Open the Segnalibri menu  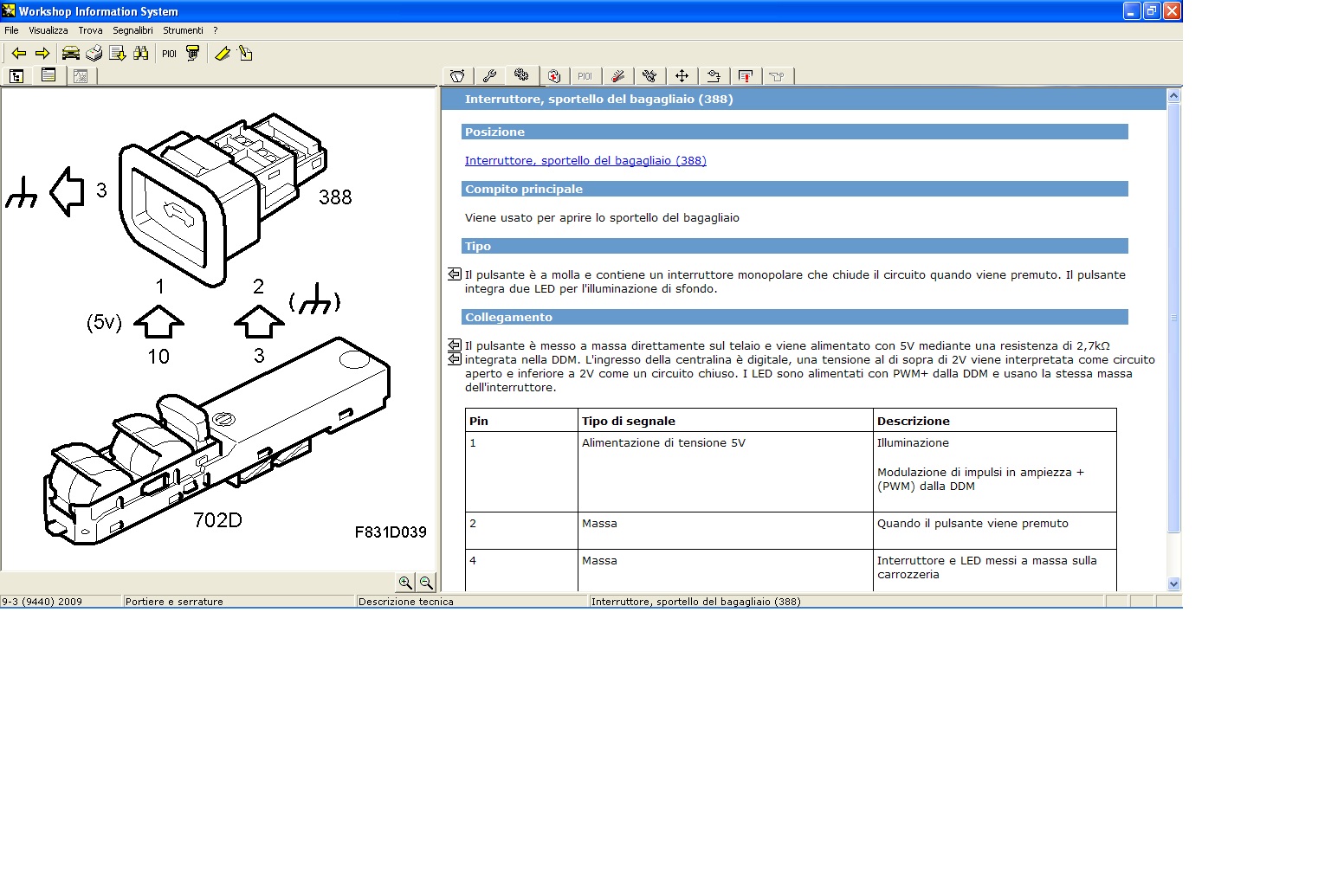[132, 30]
